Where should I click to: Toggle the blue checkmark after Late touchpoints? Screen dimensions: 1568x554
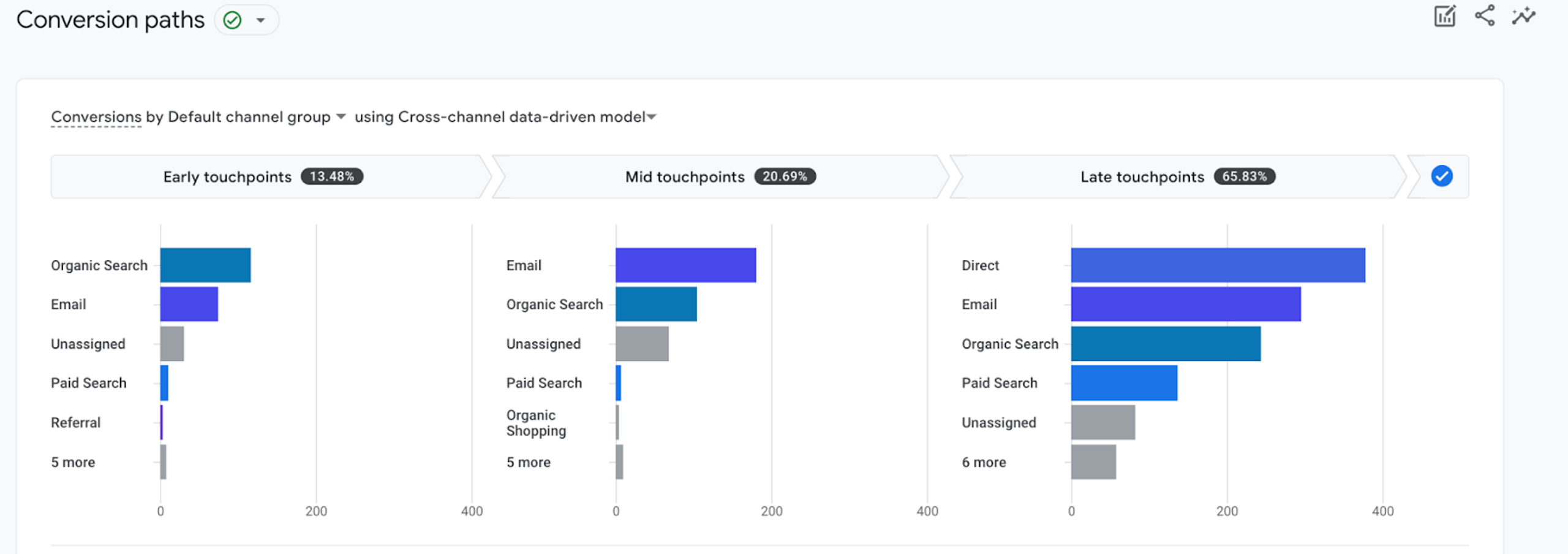click(1442, 176)
